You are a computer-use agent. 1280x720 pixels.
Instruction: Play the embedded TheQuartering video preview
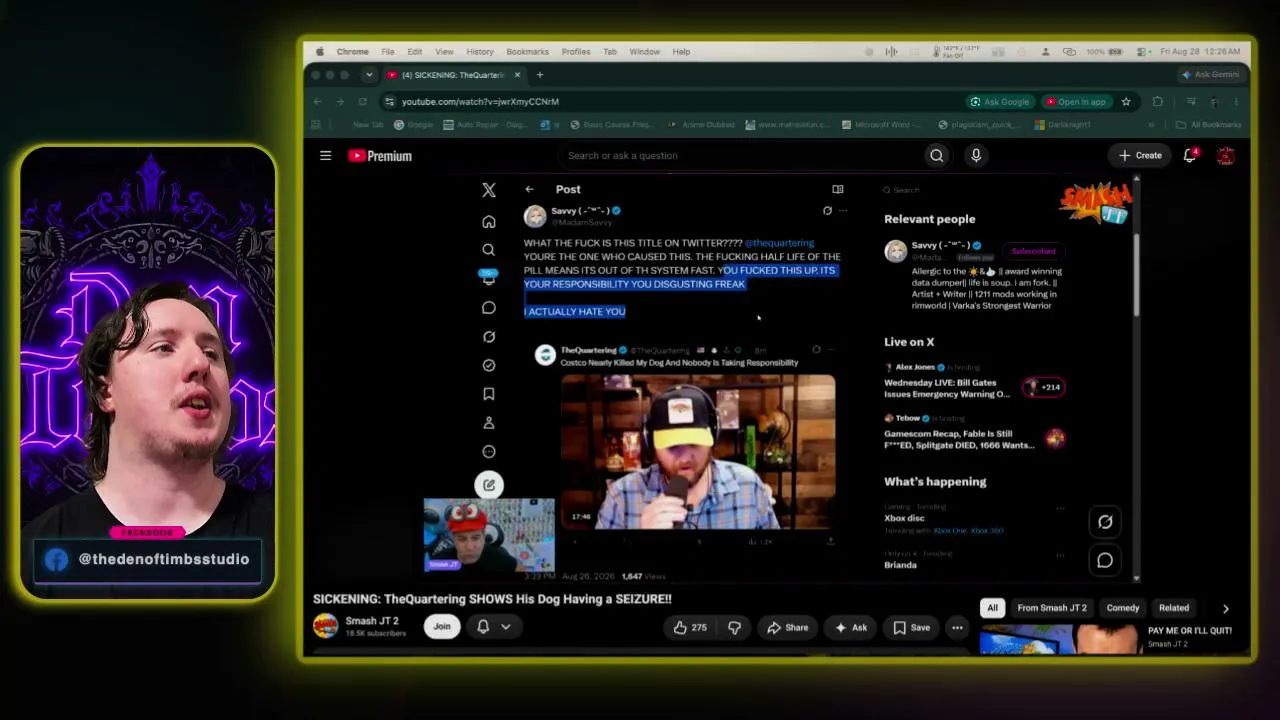(x=697, y=451)
